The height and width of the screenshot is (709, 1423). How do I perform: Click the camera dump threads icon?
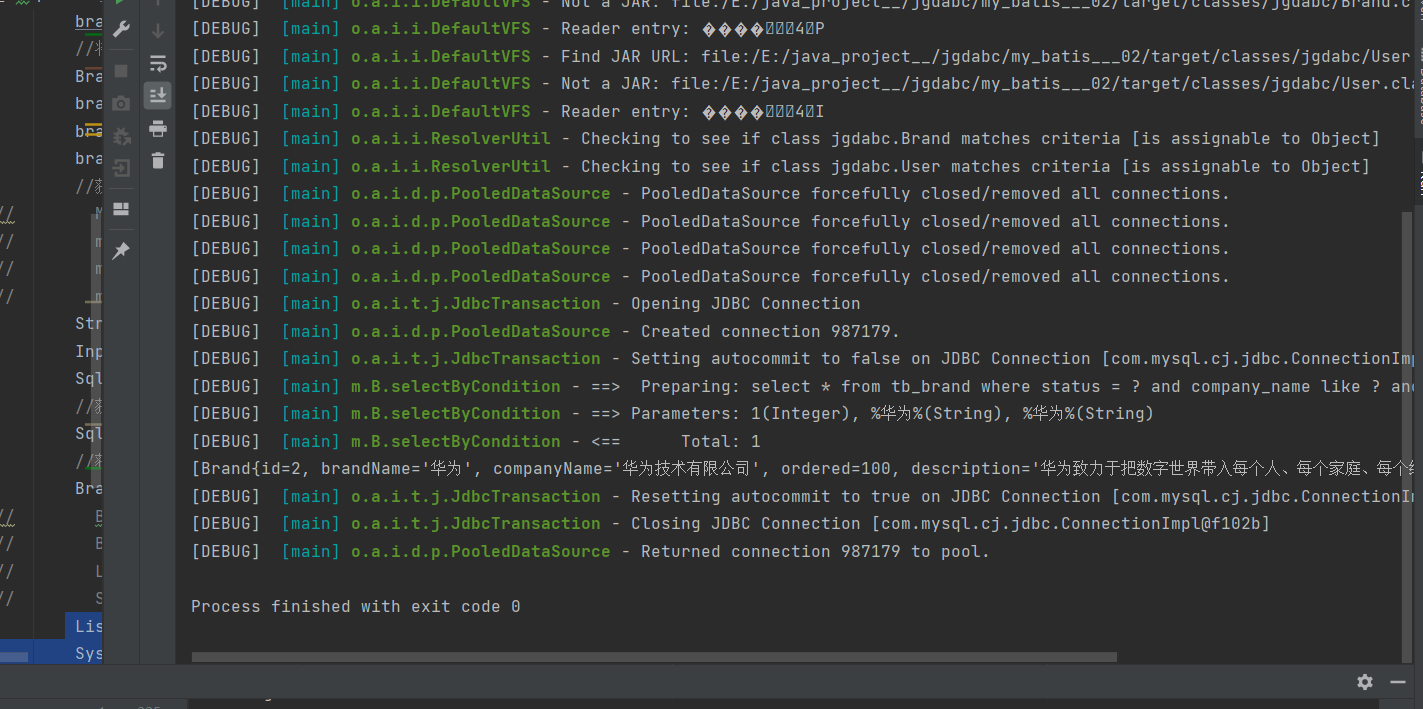click(121, 103)
